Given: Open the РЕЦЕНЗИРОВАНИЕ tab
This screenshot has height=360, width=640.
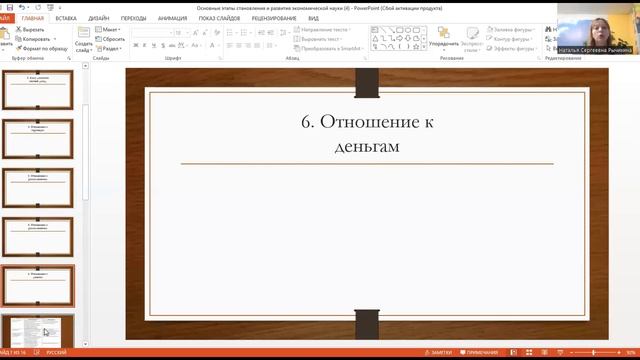Looking at the screenshot, I should [x=274, y=18].
